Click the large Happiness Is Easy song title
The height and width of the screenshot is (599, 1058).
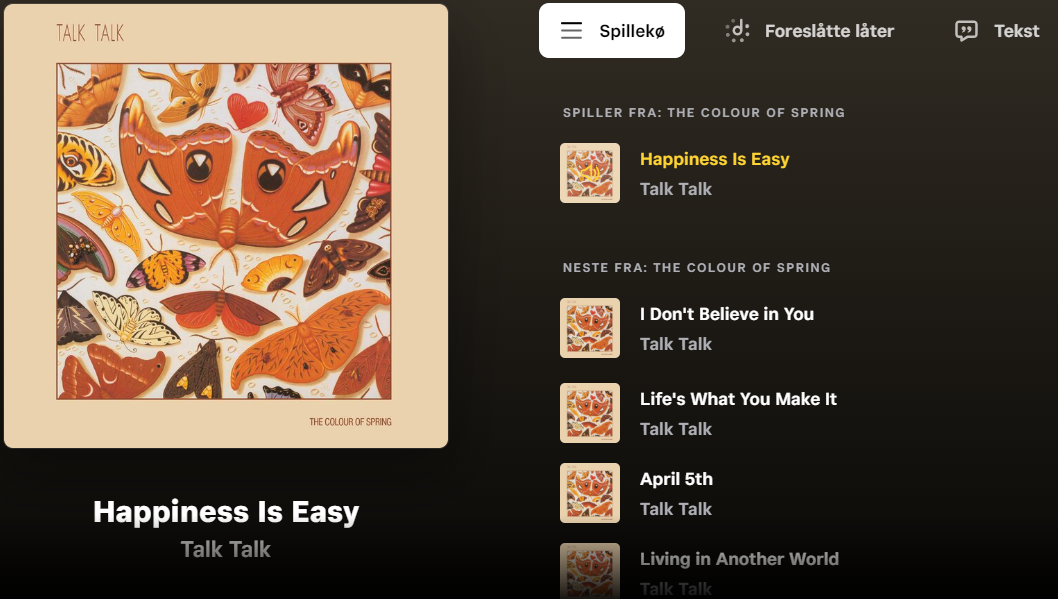click(226, 512)
